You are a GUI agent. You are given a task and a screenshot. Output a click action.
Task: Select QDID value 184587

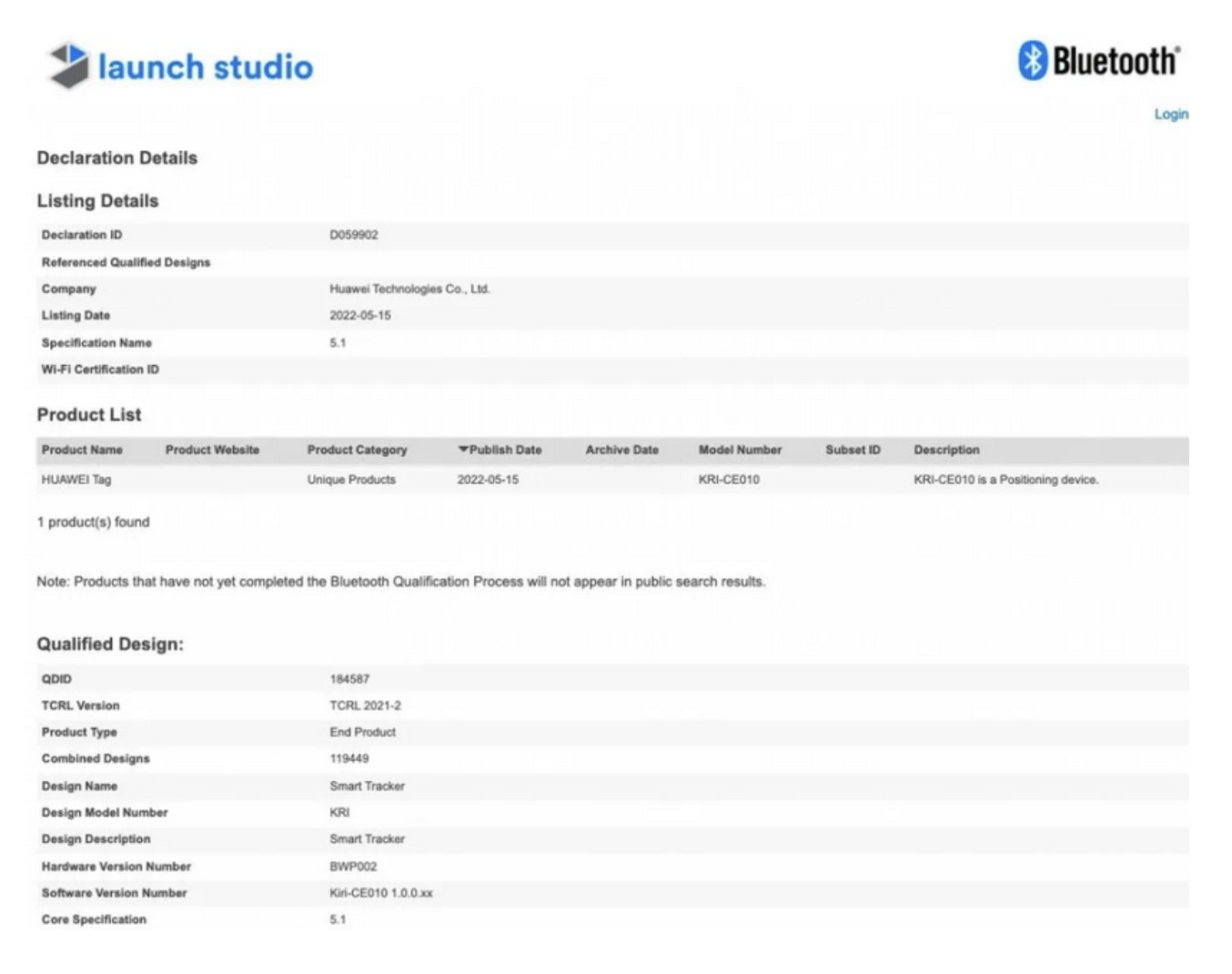click(349, 679)
